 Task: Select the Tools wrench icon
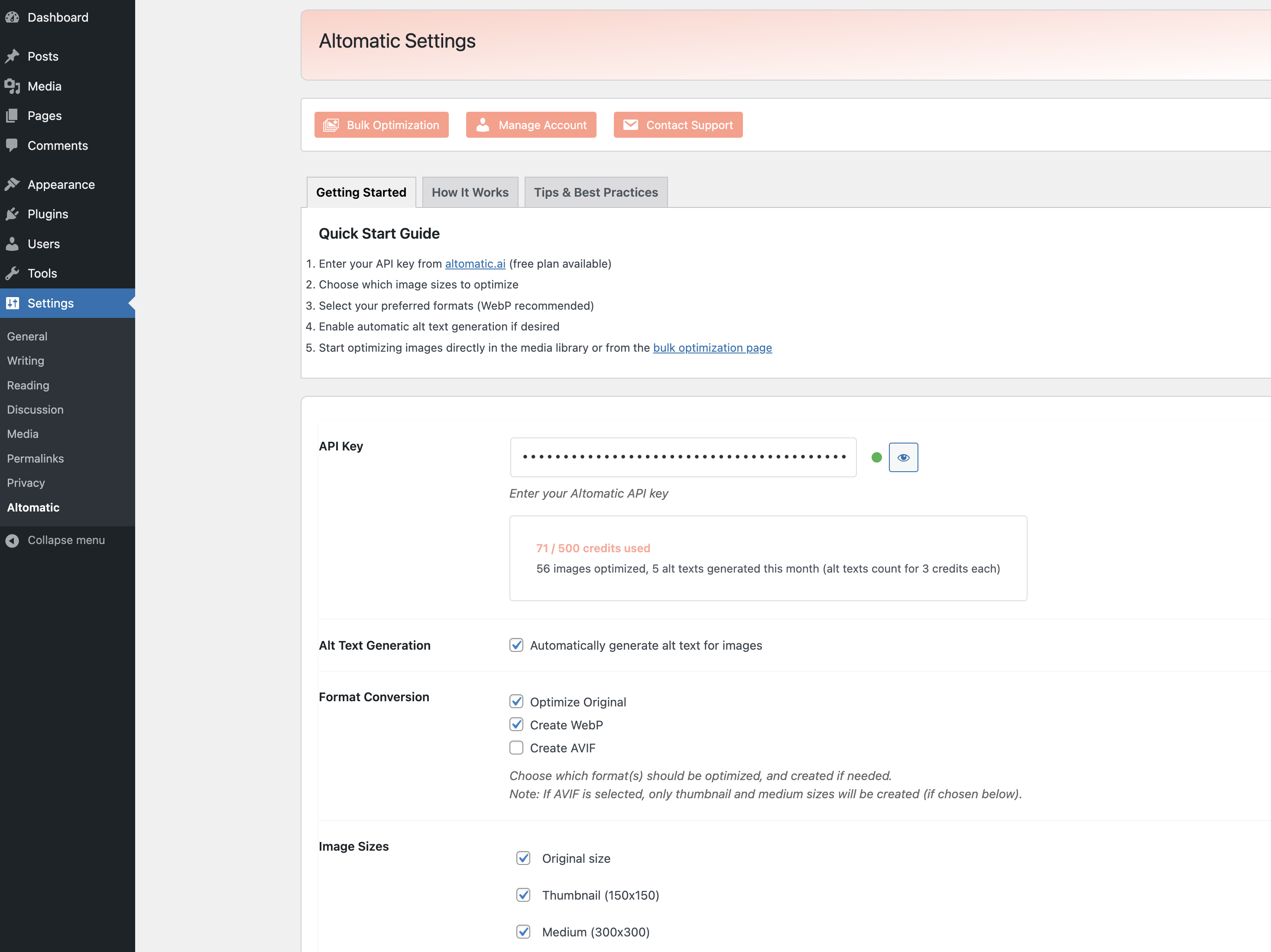(13, 273)
